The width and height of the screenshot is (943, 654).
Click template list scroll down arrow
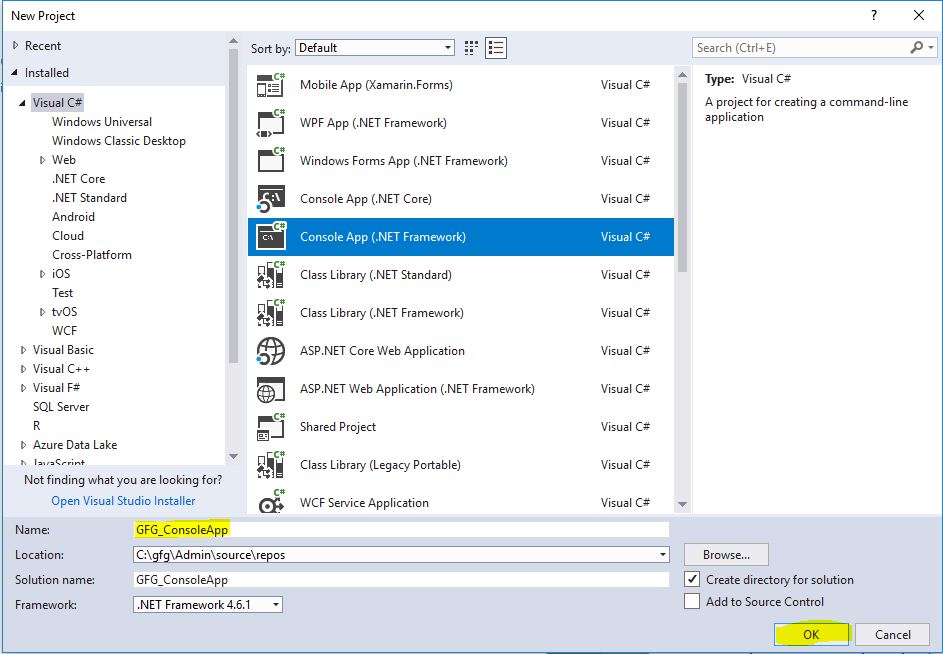coord(682,504)
